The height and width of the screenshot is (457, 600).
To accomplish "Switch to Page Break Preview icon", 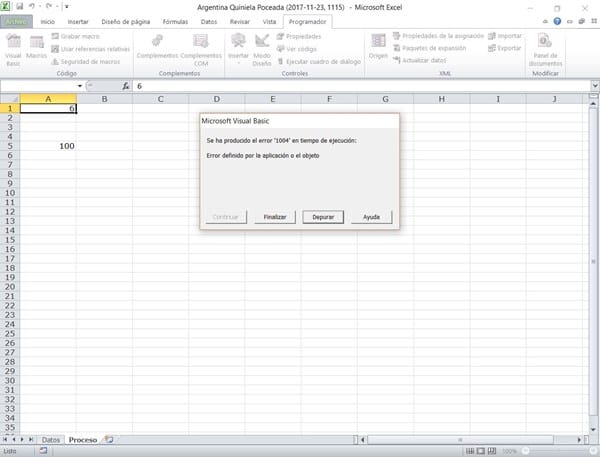I will pyautogui.click(x=492, y=451).
